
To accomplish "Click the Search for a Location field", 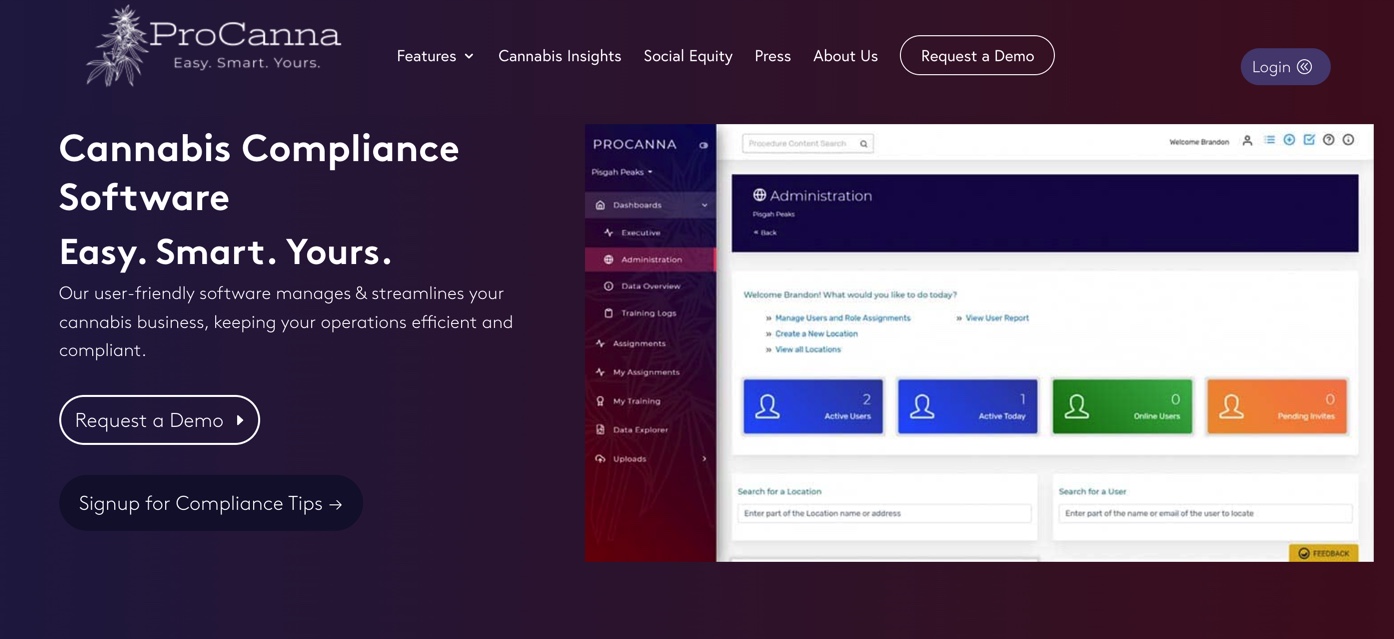I will coord(884,513).
